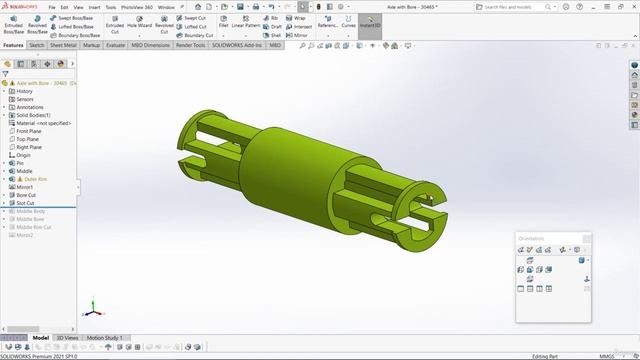Switch to the Evaluate tab

116,45
